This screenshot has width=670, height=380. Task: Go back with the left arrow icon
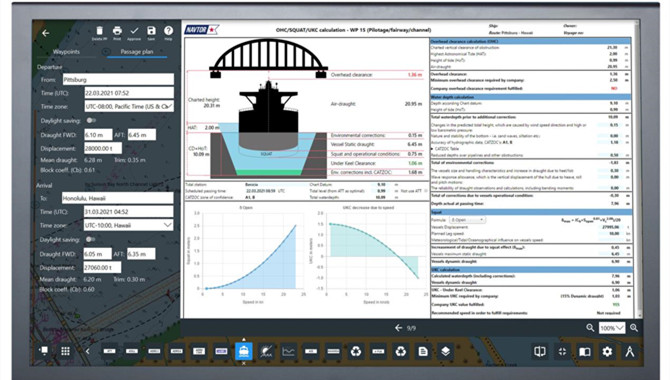[46, 33]
